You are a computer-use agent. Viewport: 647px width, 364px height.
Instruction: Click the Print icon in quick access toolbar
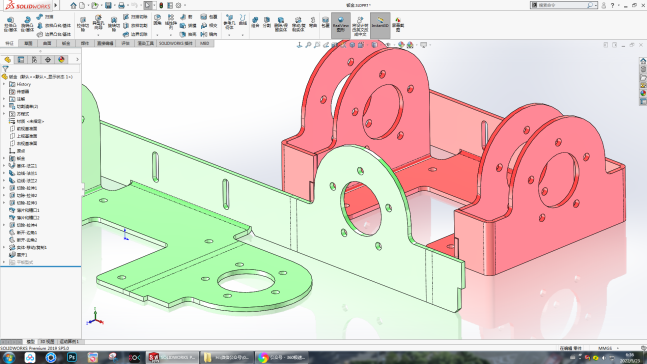pyautogui.click(x=121, y=5)
